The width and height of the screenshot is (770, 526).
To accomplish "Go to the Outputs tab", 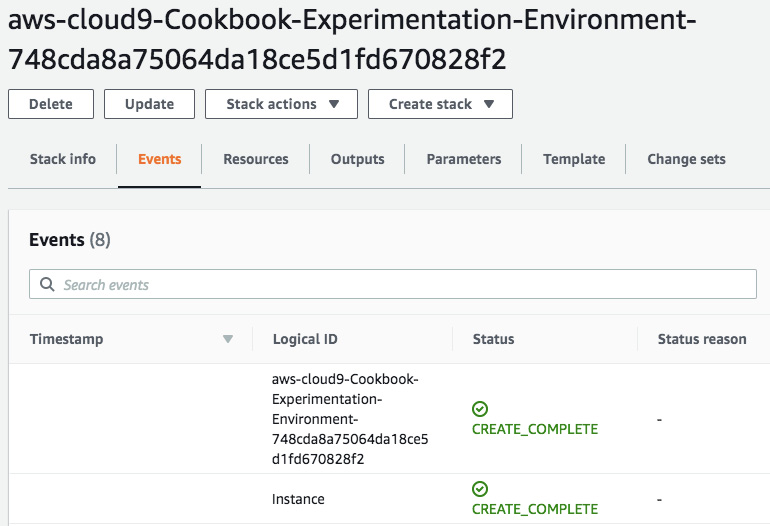I will [x=358, y=159].
